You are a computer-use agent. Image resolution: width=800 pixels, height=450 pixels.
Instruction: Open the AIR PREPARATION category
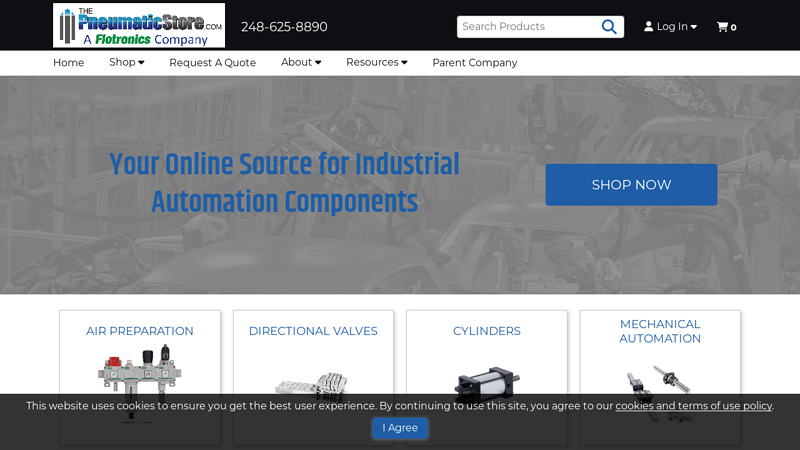(140, 331)
